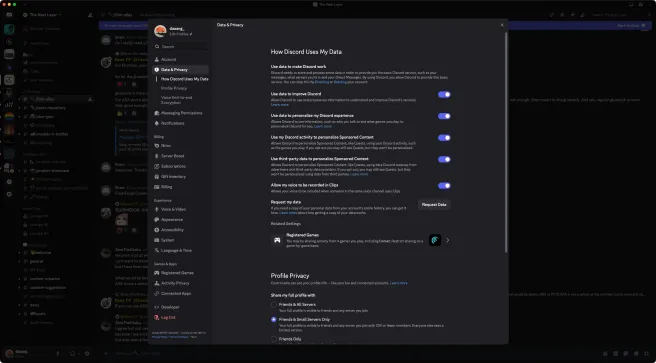Screen dimensions: 656x363
Task: Click the Activity Privacy icon
Action: tap(157, 283)
